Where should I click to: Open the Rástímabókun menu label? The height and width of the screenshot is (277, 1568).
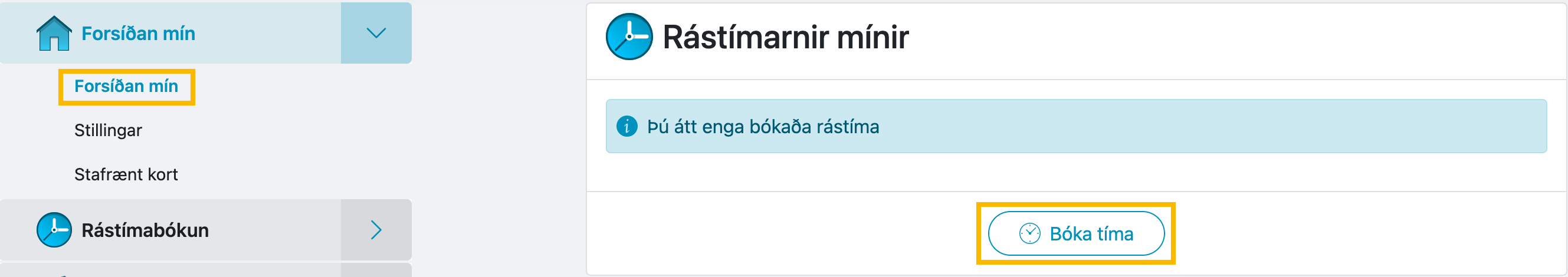(x=145, y=230)
